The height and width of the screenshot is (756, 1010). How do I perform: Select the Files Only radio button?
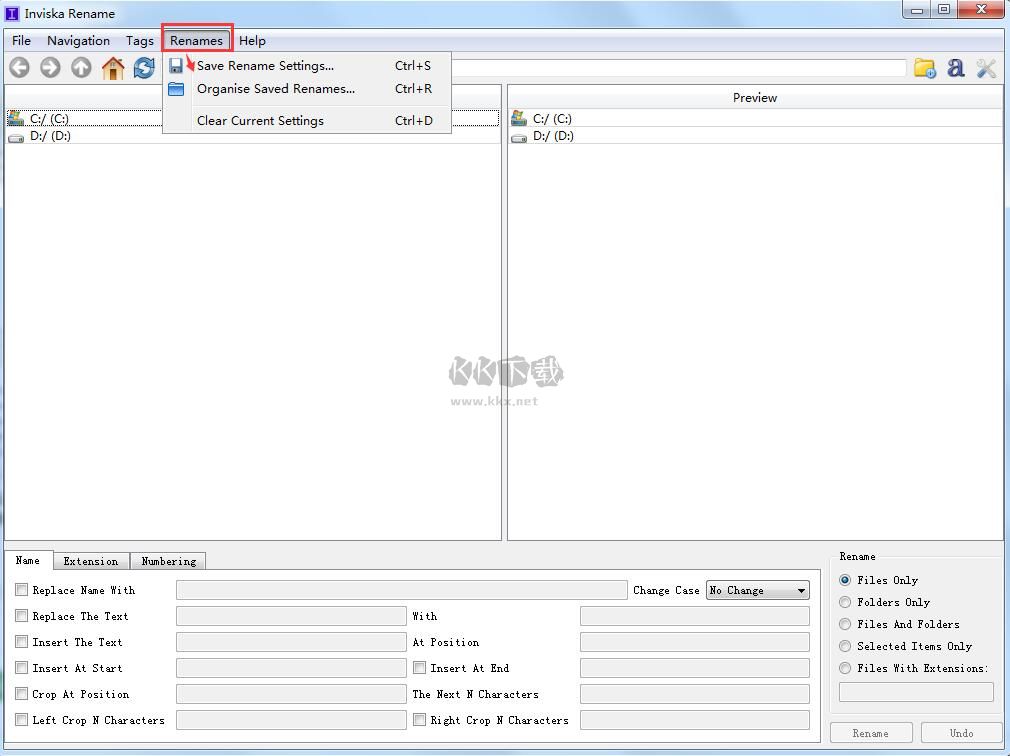pos(845,580)
